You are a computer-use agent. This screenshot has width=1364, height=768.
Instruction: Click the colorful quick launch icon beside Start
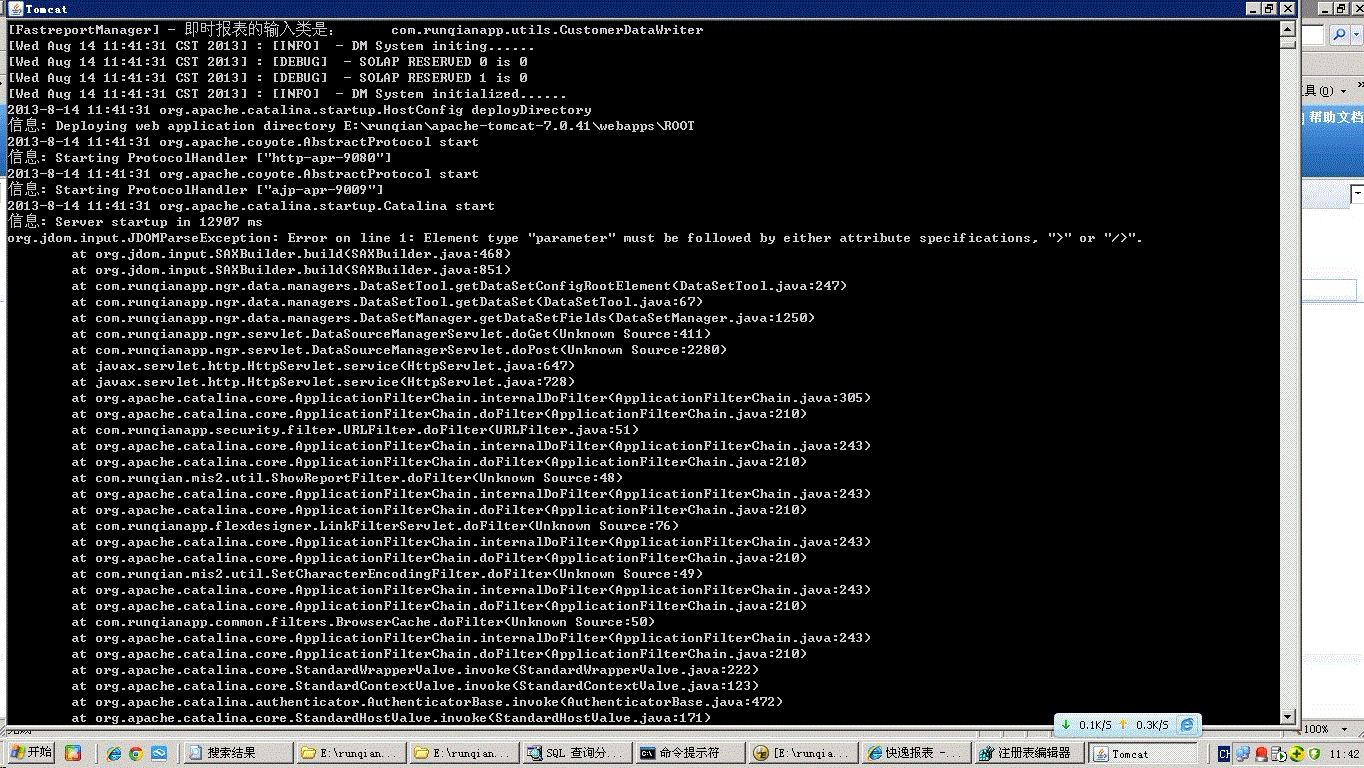click(x=73, y=753)
